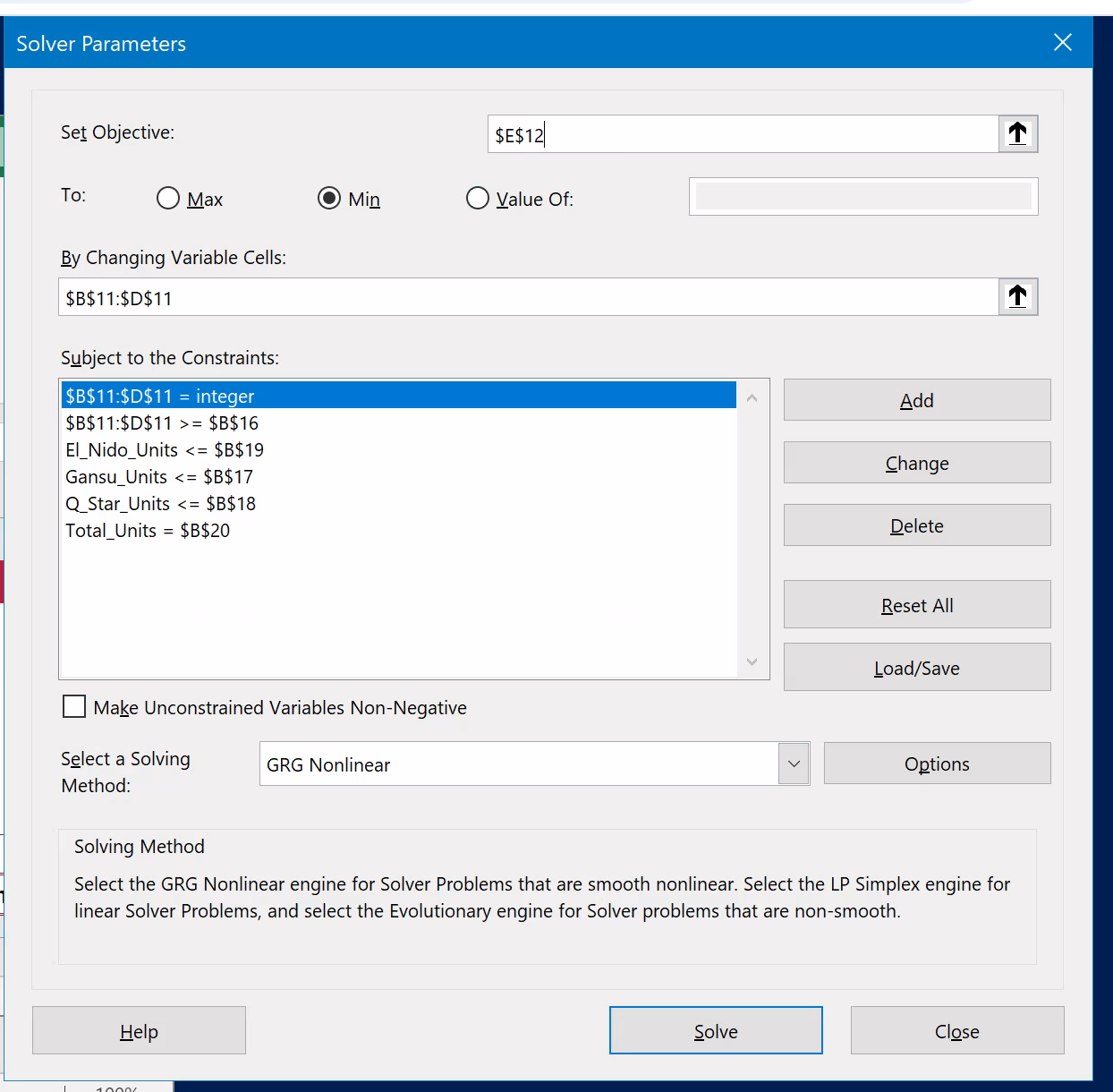The image size is (1113, 1092).
Task: Click the Add constraint button
Action: coord(917,400)
